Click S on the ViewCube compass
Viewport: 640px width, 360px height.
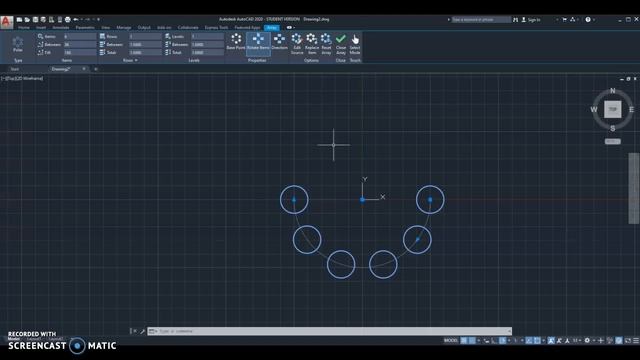(612, 129)
